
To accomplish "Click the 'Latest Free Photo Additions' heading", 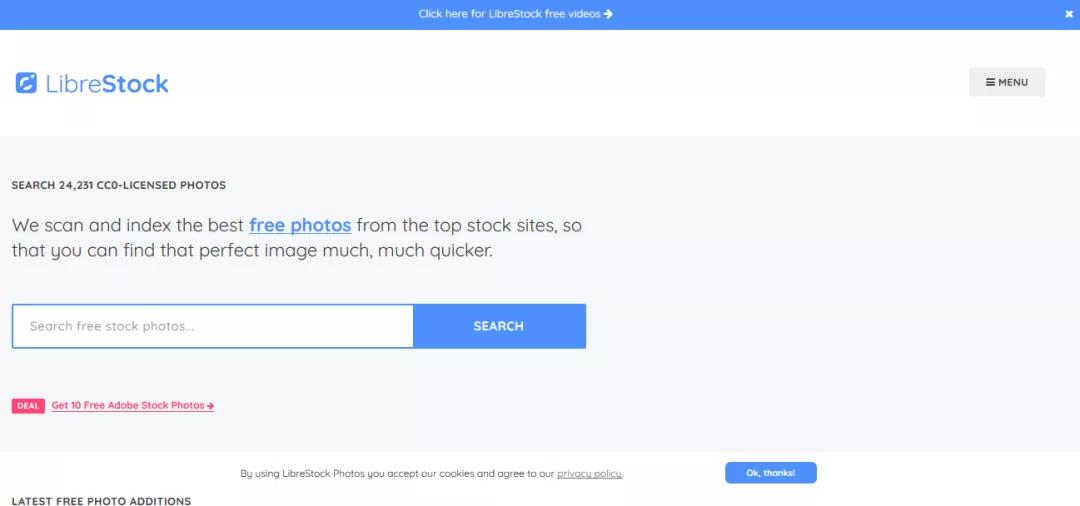I will (101, 501).
